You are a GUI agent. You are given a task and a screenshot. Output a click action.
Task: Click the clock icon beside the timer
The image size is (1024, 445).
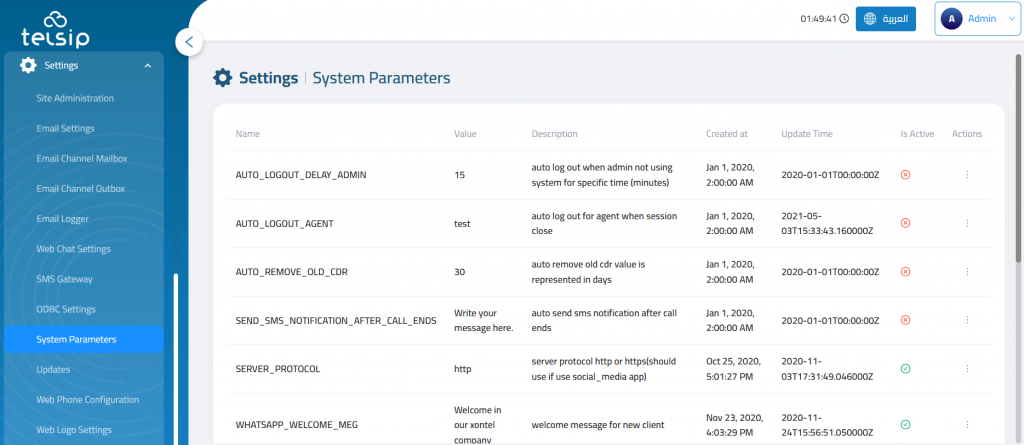[844, 19]
